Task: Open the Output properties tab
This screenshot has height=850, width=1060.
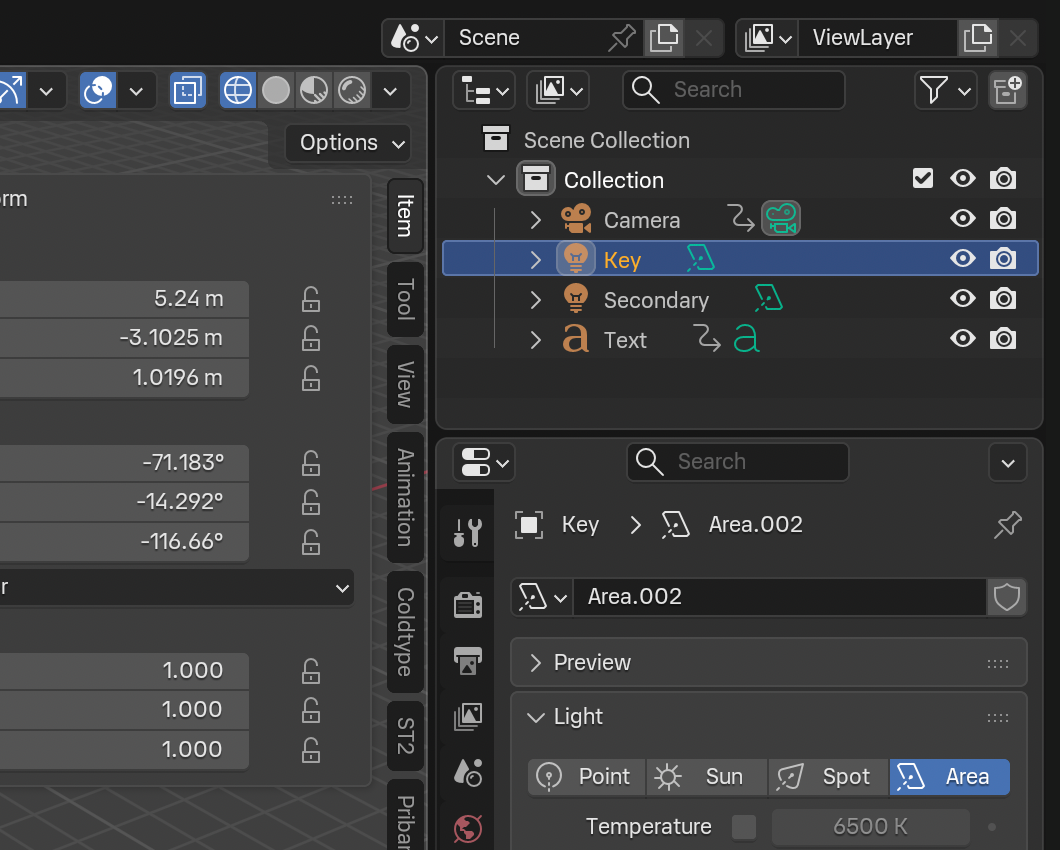Action: tap(467, 660)
